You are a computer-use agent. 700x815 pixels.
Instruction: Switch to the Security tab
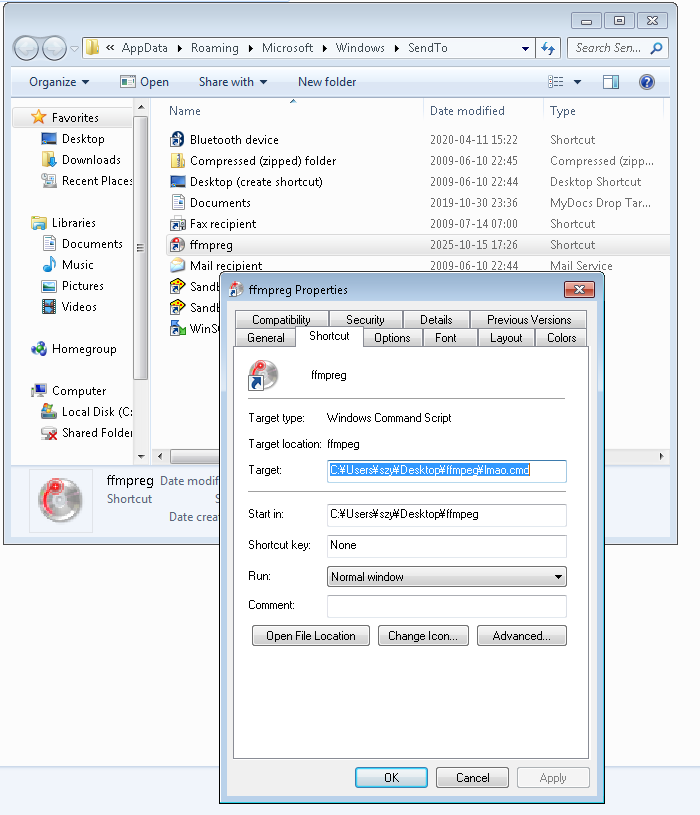[365, 320]
